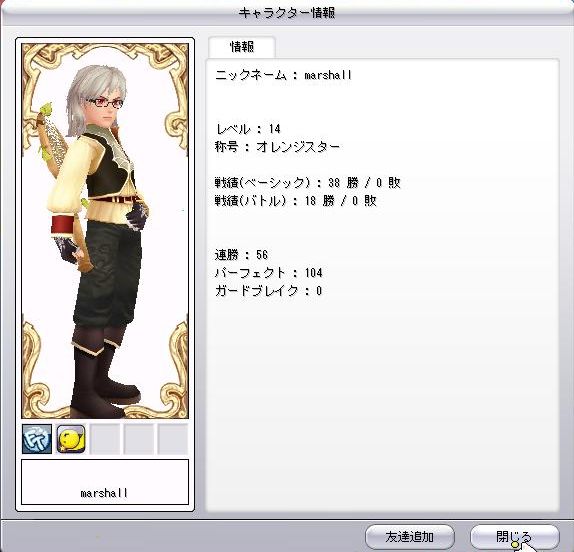Viewport: 574px width, 552px height.
Task: Click the 友達追加 button
Action: coord(410,537)
